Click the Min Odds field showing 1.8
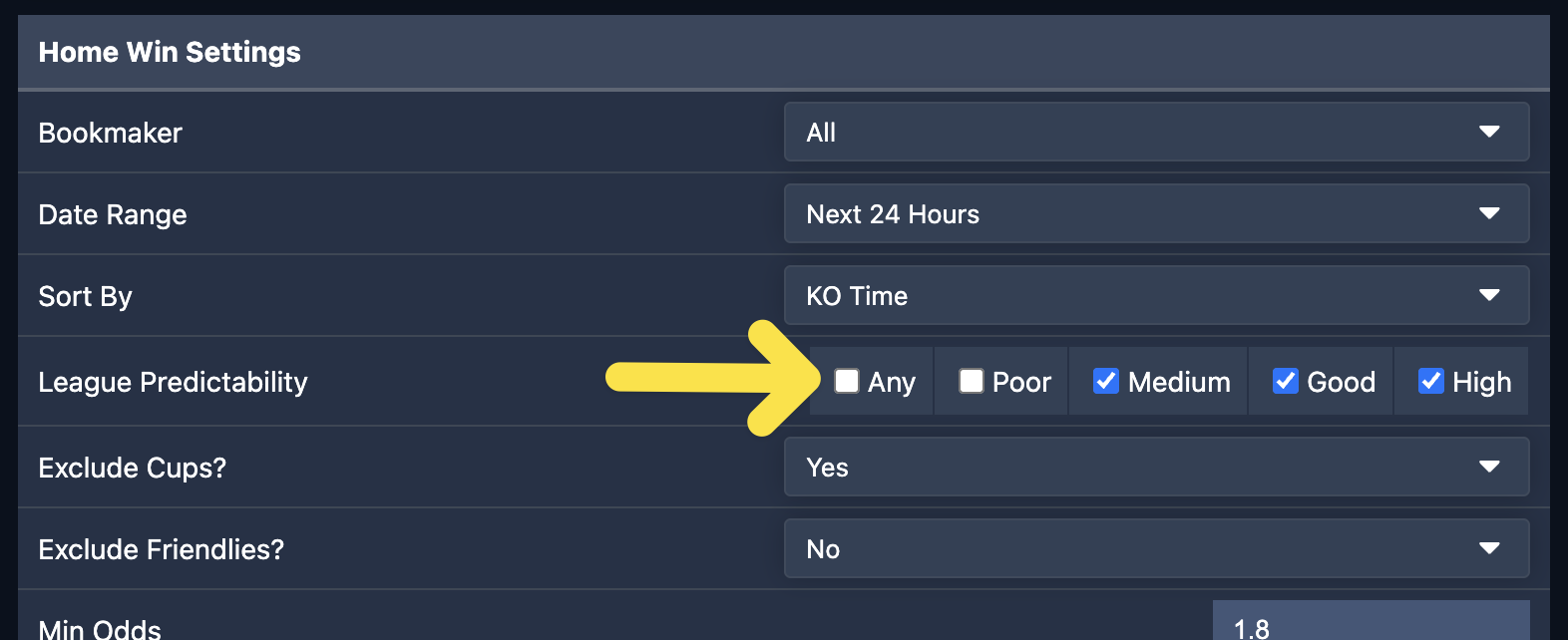The height and width of the screenshot is (640, 1568). pos(1371,624)
